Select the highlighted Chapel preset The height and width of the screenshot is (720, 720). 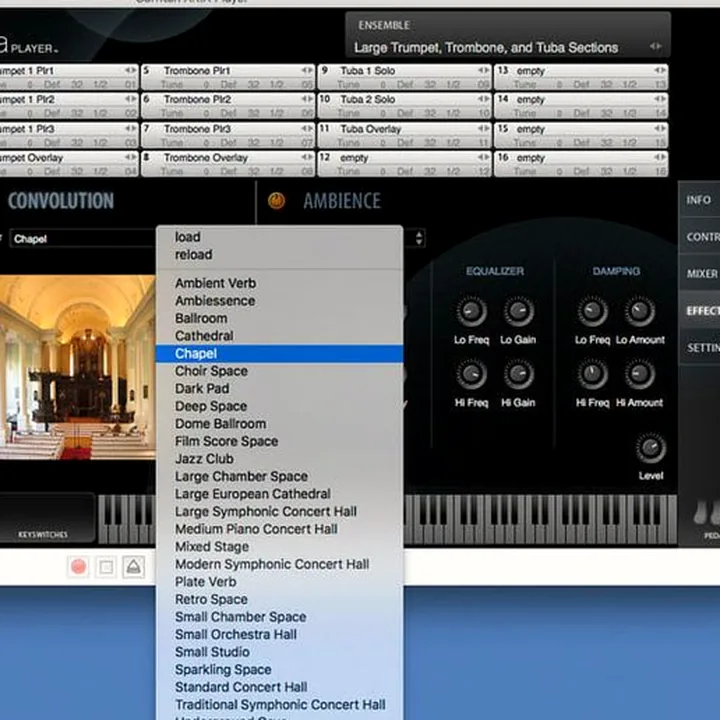pos(280,354)
